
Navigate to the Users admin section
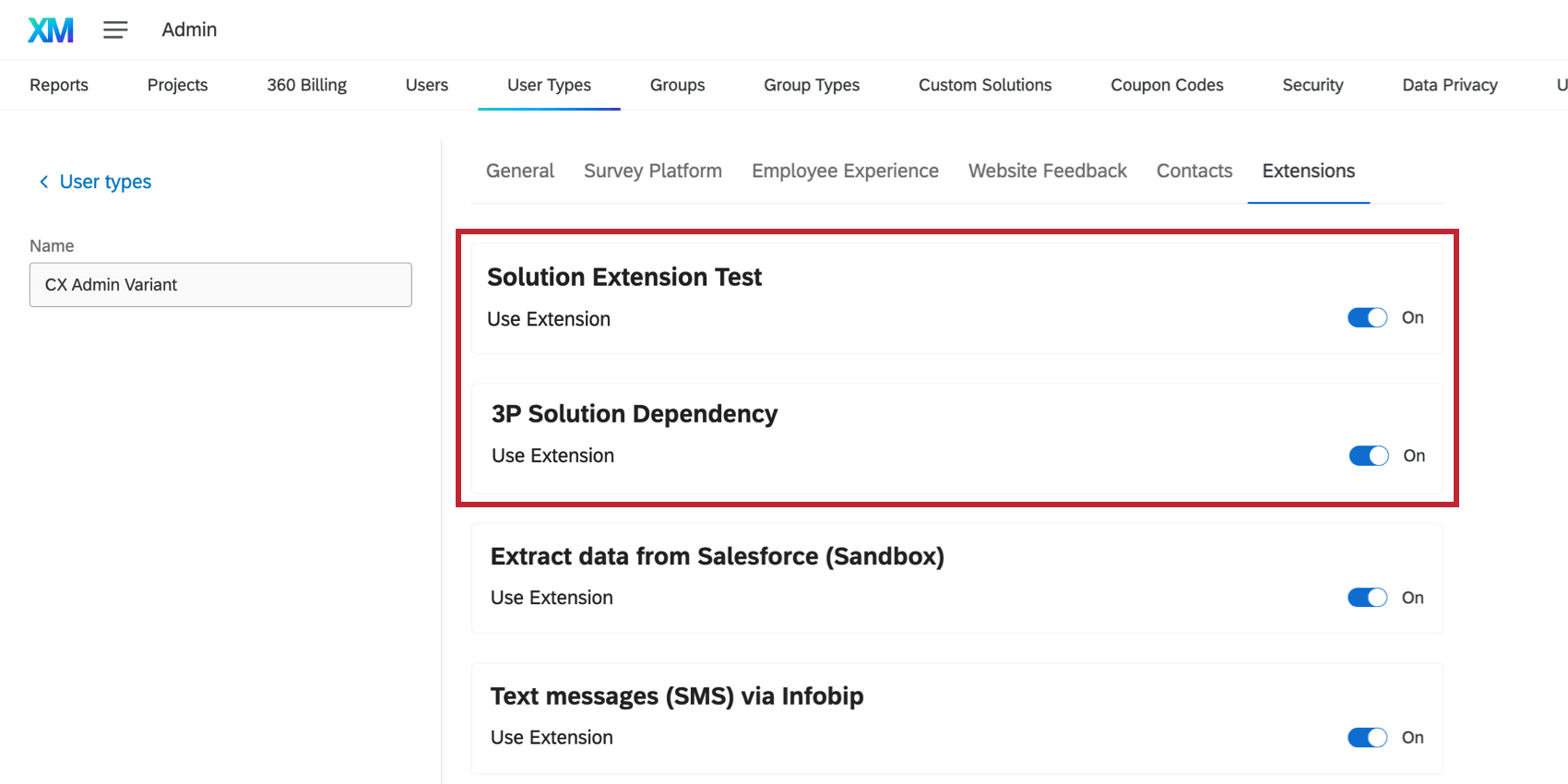coord(427,85)
